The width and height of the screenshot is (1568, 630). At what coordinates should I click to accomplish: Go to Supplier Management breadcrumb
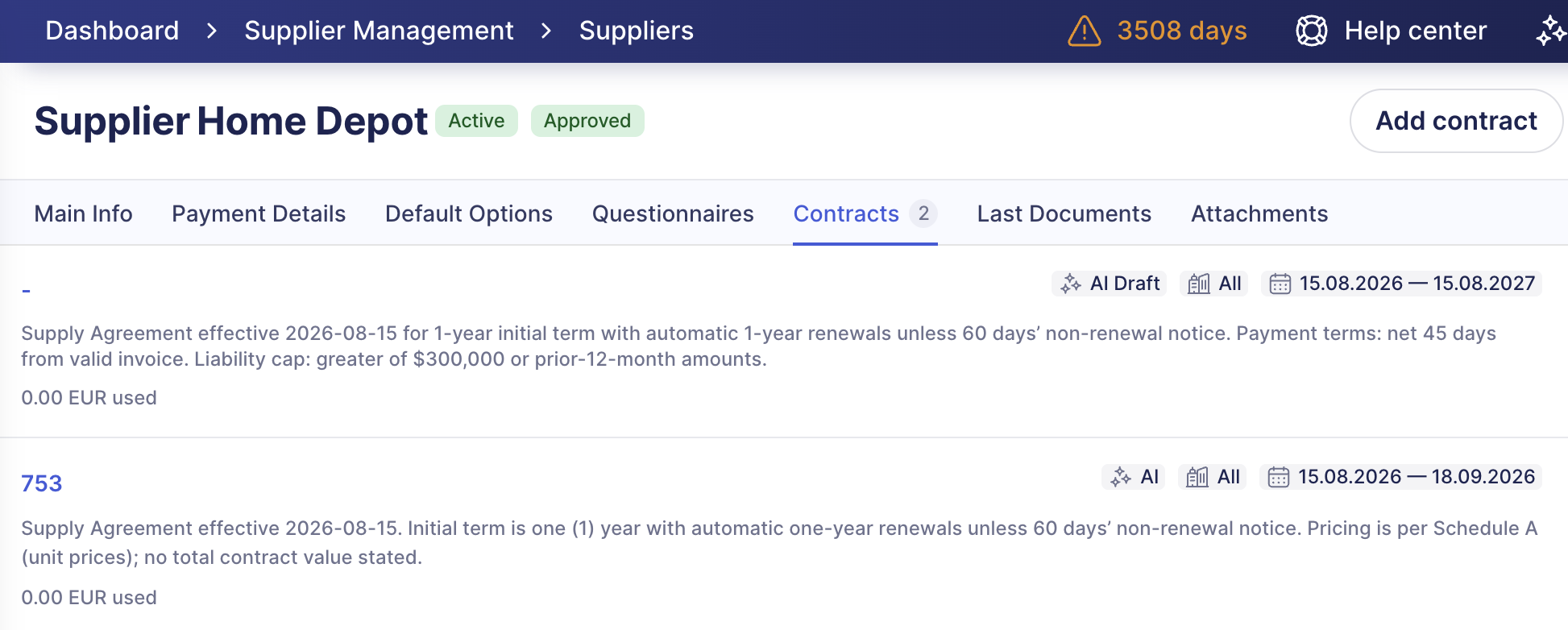pyautogui.click(x=379, y=31)
